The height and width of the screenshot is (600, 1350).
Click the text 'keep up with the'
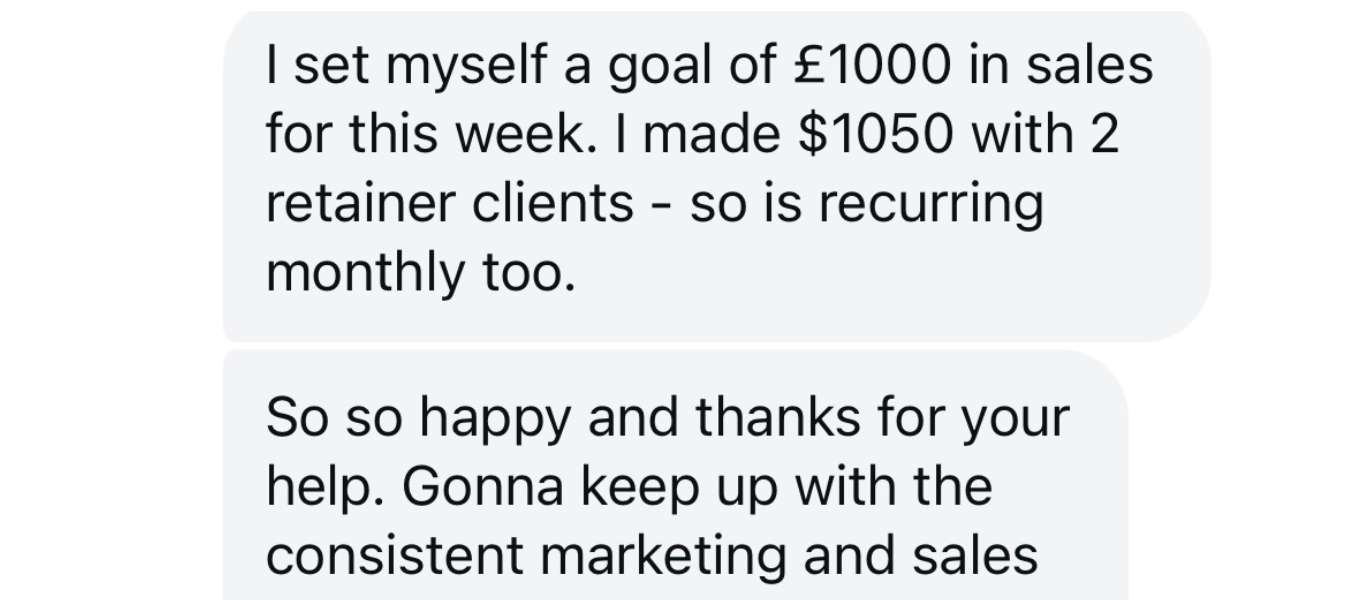click(787, 489)
